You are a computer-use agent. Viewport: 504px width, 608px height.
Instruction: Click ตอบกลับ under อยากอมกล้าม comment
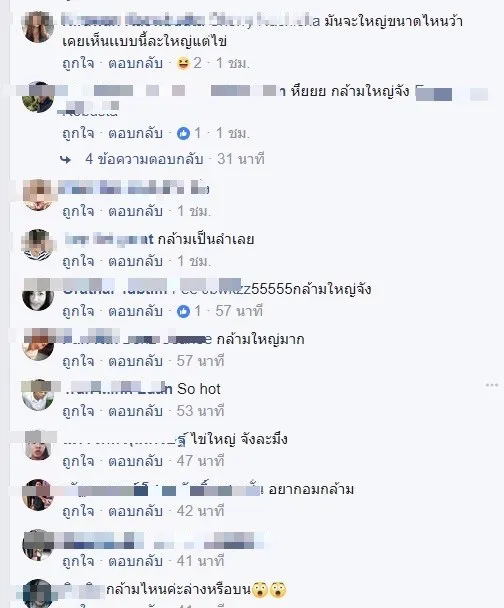coord(135,511)
